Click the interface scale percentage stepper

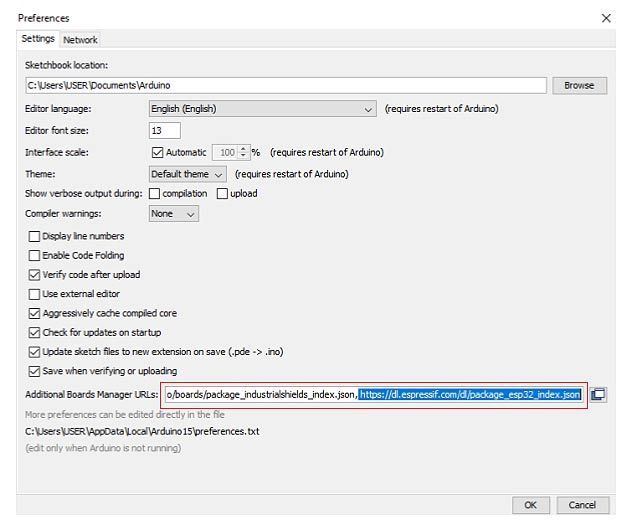pos(243,152)
